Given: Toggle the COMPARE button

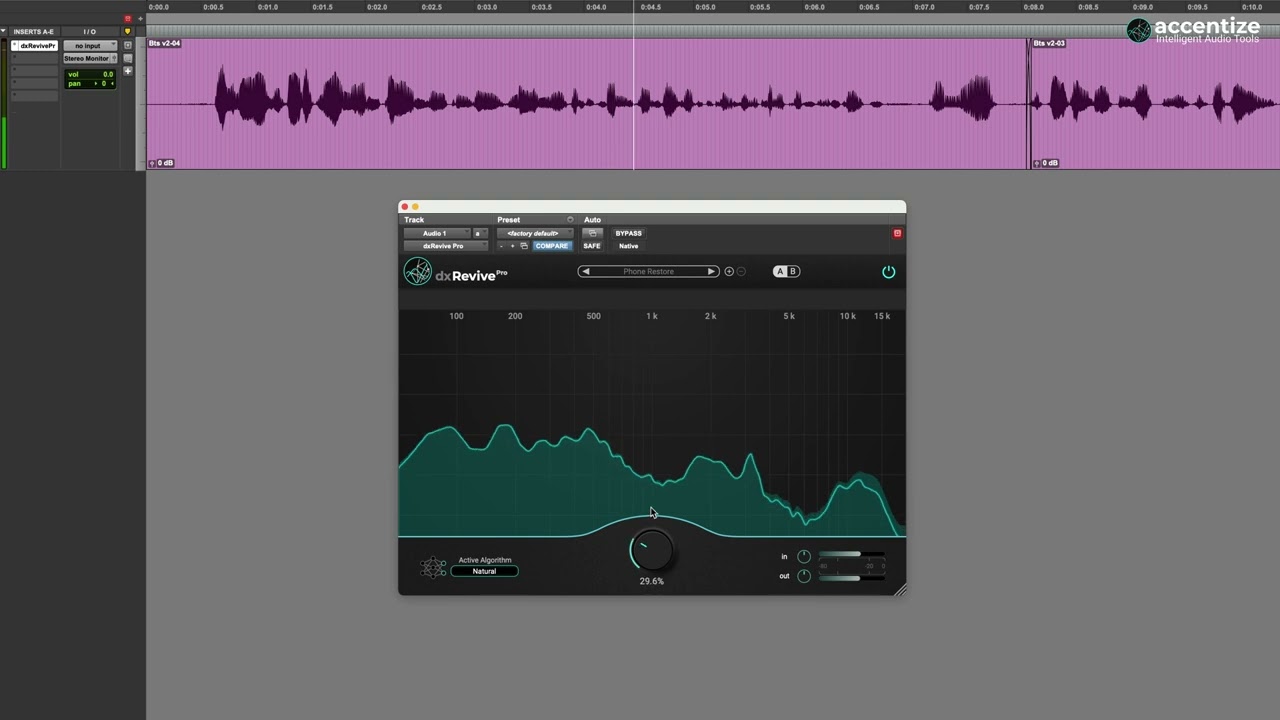Looking at the screenshot, I should click(x=551, y=246).
